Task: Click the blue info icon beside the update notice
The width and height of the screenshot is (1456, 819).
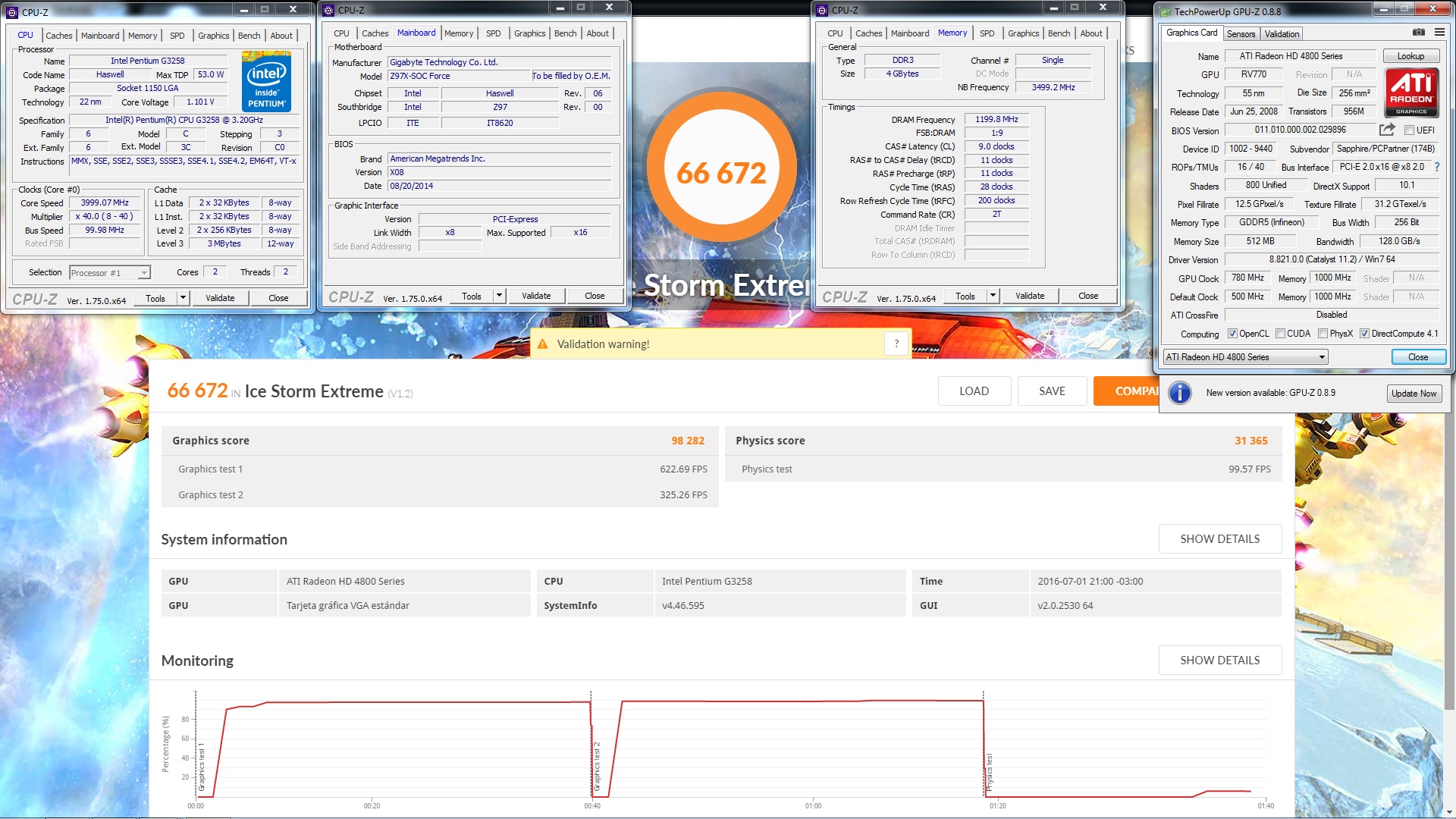Action: pos(1180,393)
